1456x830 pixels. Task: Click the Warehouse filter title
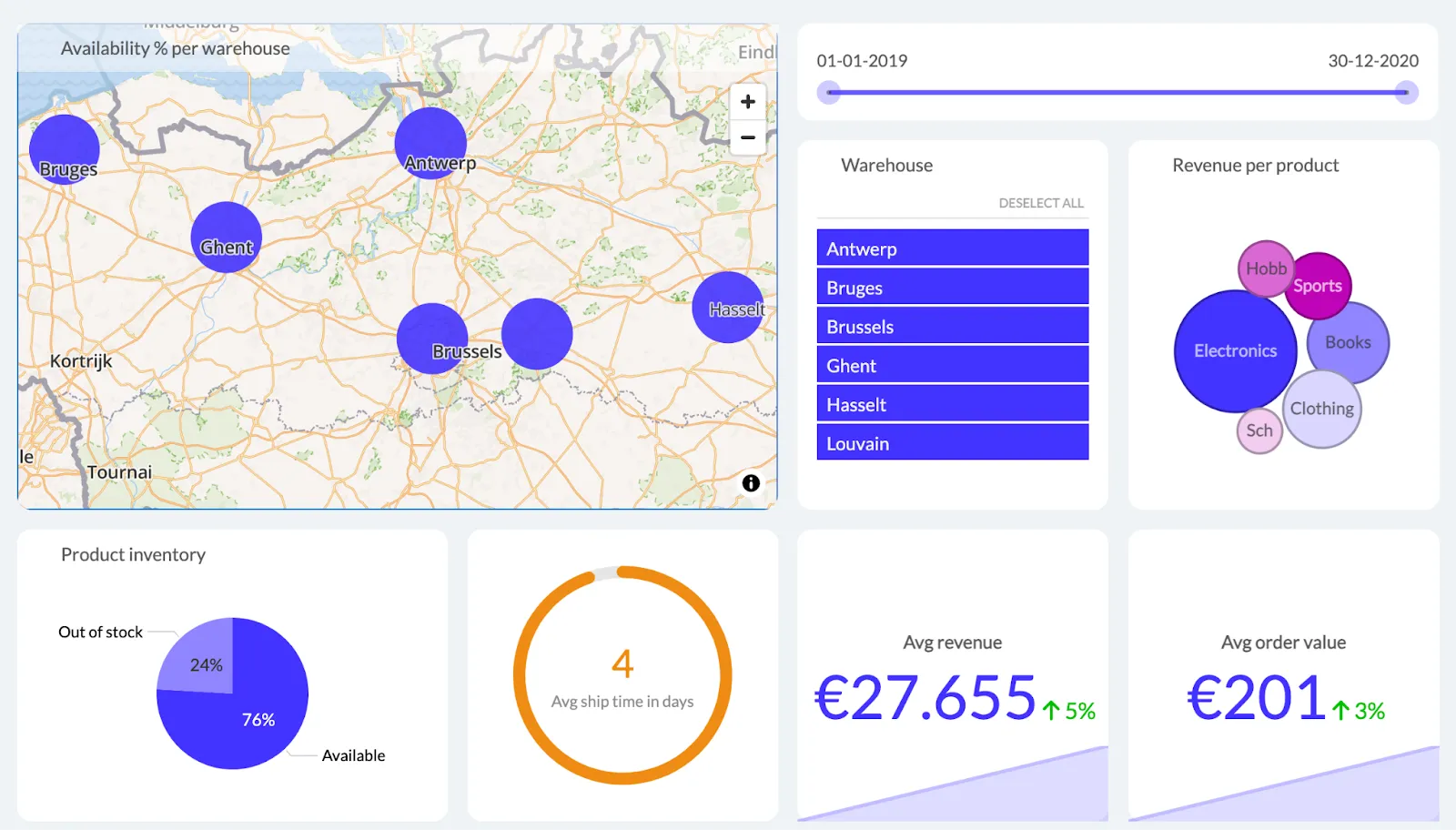pyautogui.click(x=886, y=166)
